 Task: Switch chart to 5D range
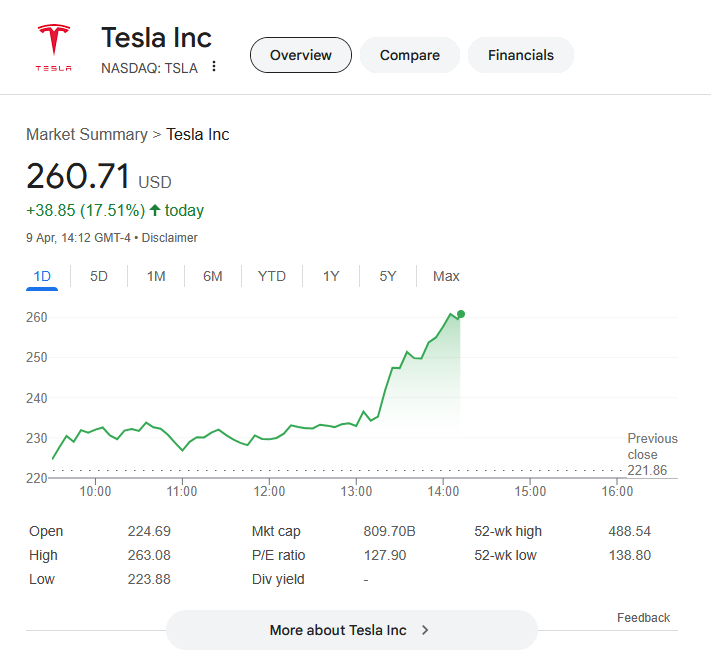[x=99, y=276]
